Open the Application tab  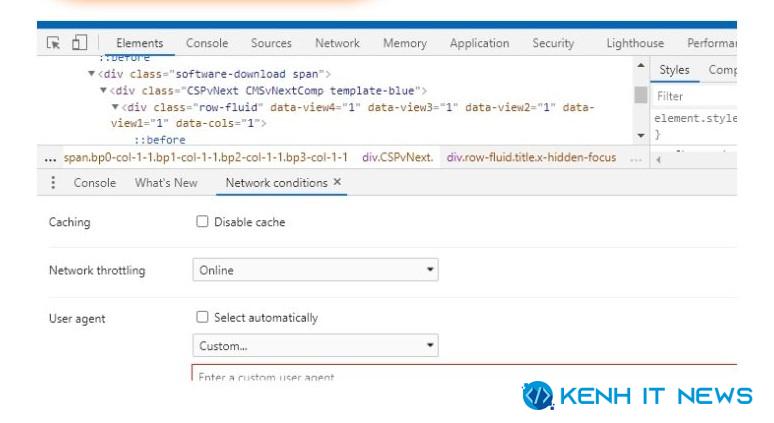[x=479, y=43]
